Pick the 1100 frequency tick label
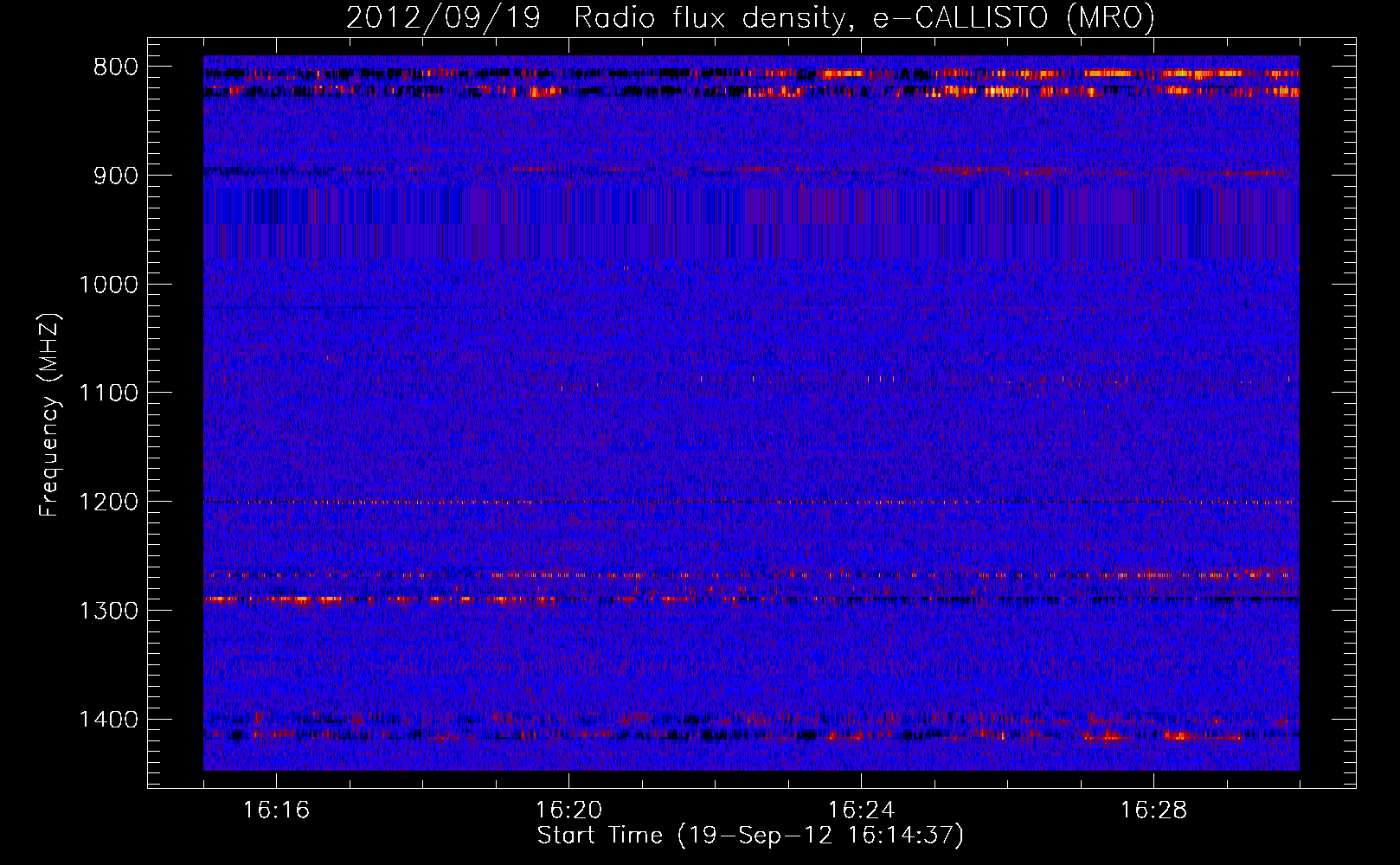 pos(108,394)
